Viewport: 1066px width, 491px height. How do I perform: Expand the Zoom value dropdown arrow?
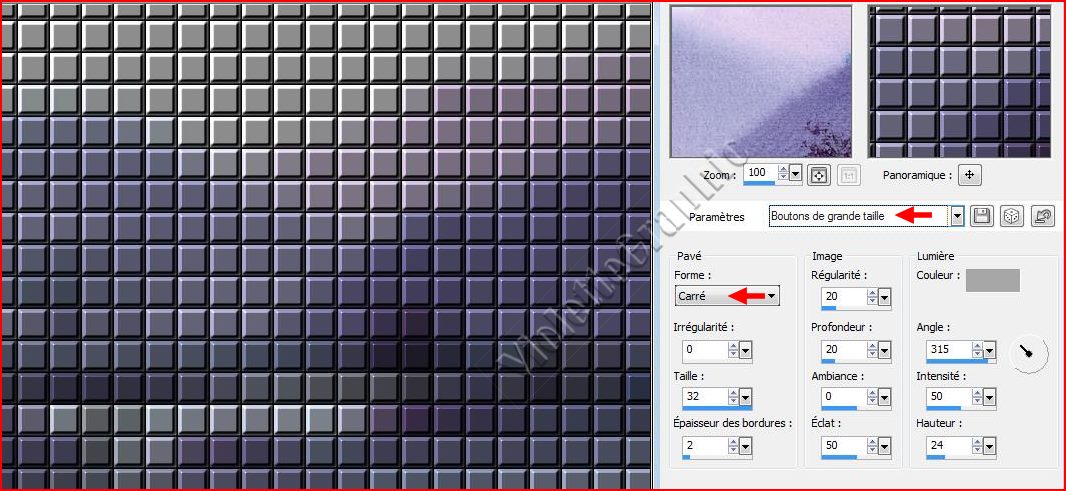796,174
